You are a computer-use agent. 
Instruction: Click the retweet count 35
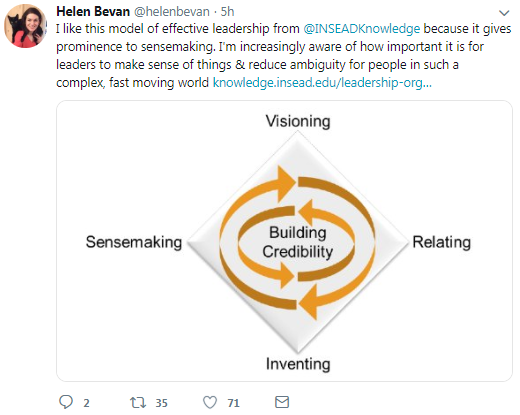162,403
